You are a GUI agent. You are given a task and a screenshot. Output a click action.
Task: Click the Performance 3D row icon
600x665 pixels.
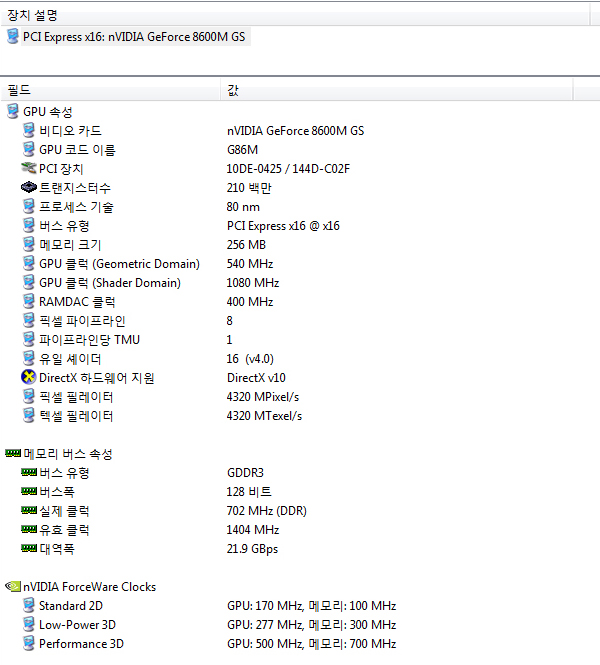click(29, 643)
